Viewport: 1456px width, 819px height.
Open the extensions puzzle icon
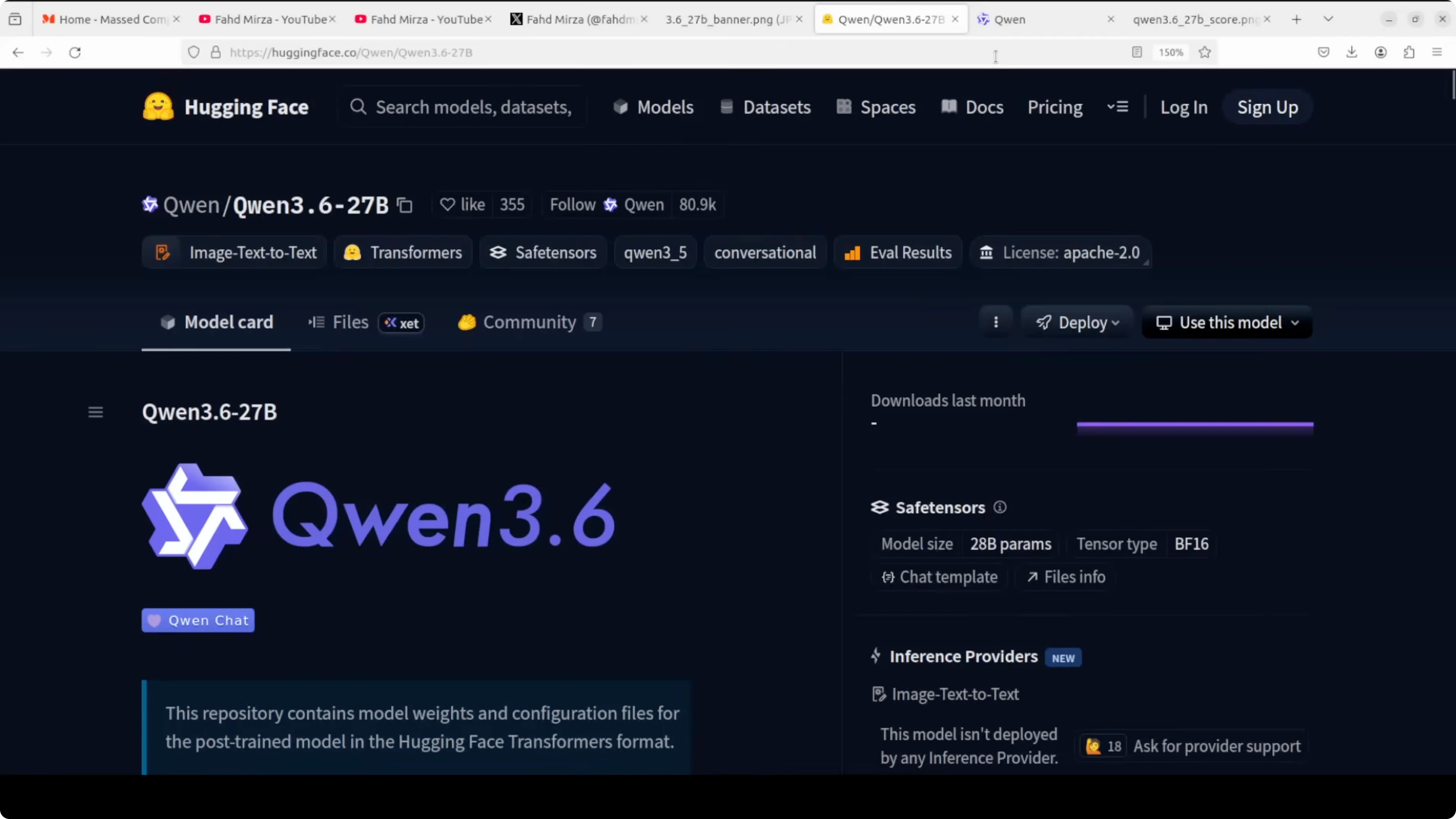1409,53
